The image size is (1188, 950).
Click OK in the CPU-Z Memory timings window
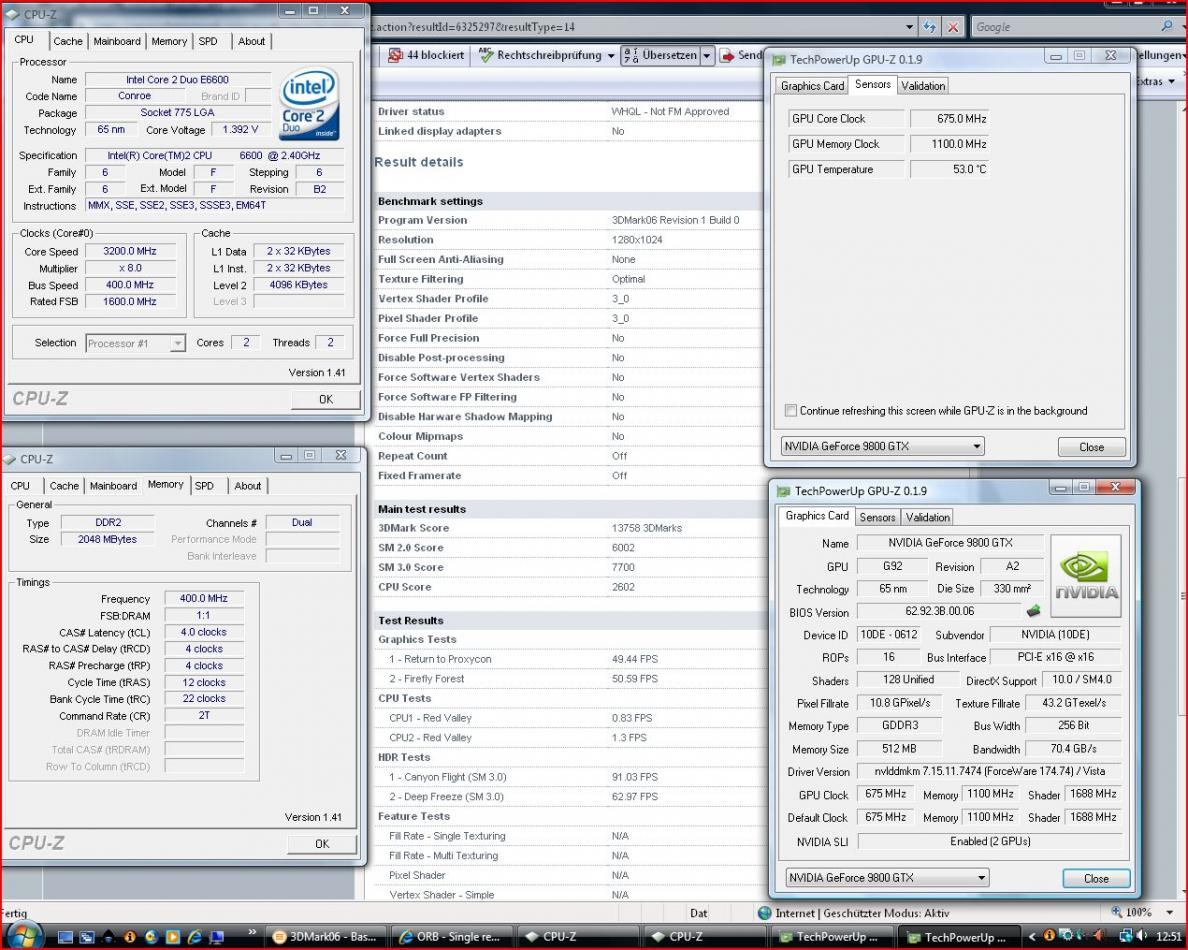[322, 844]
